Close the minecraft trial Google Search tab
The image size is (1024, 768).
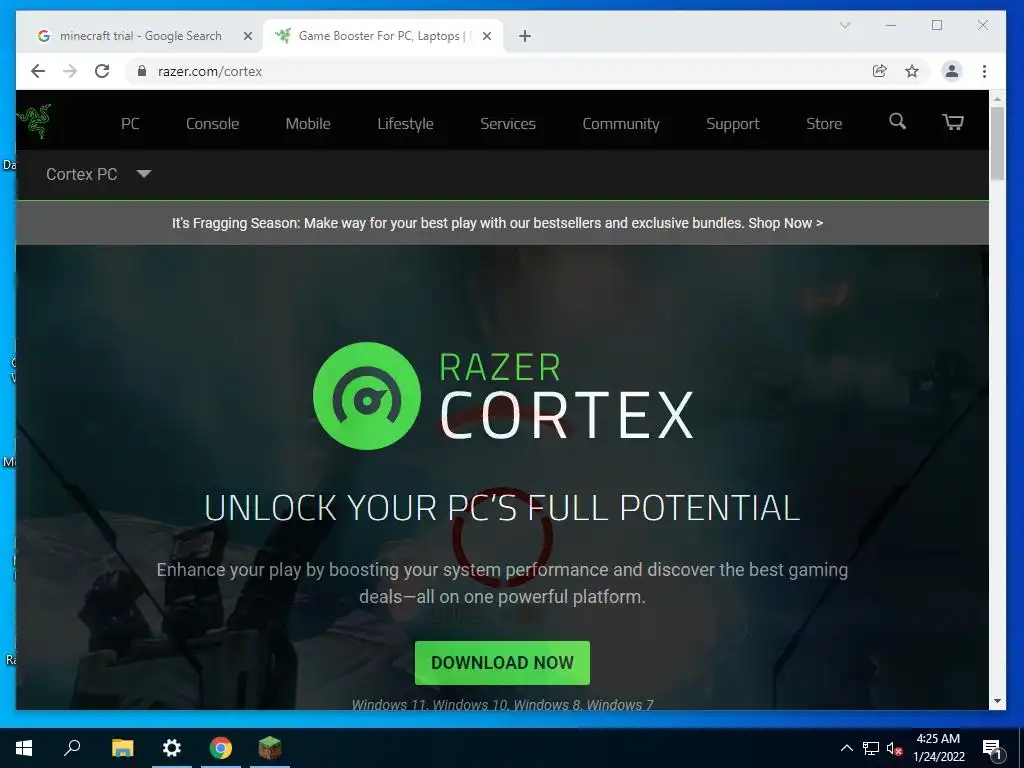click(x=248, y=36)
